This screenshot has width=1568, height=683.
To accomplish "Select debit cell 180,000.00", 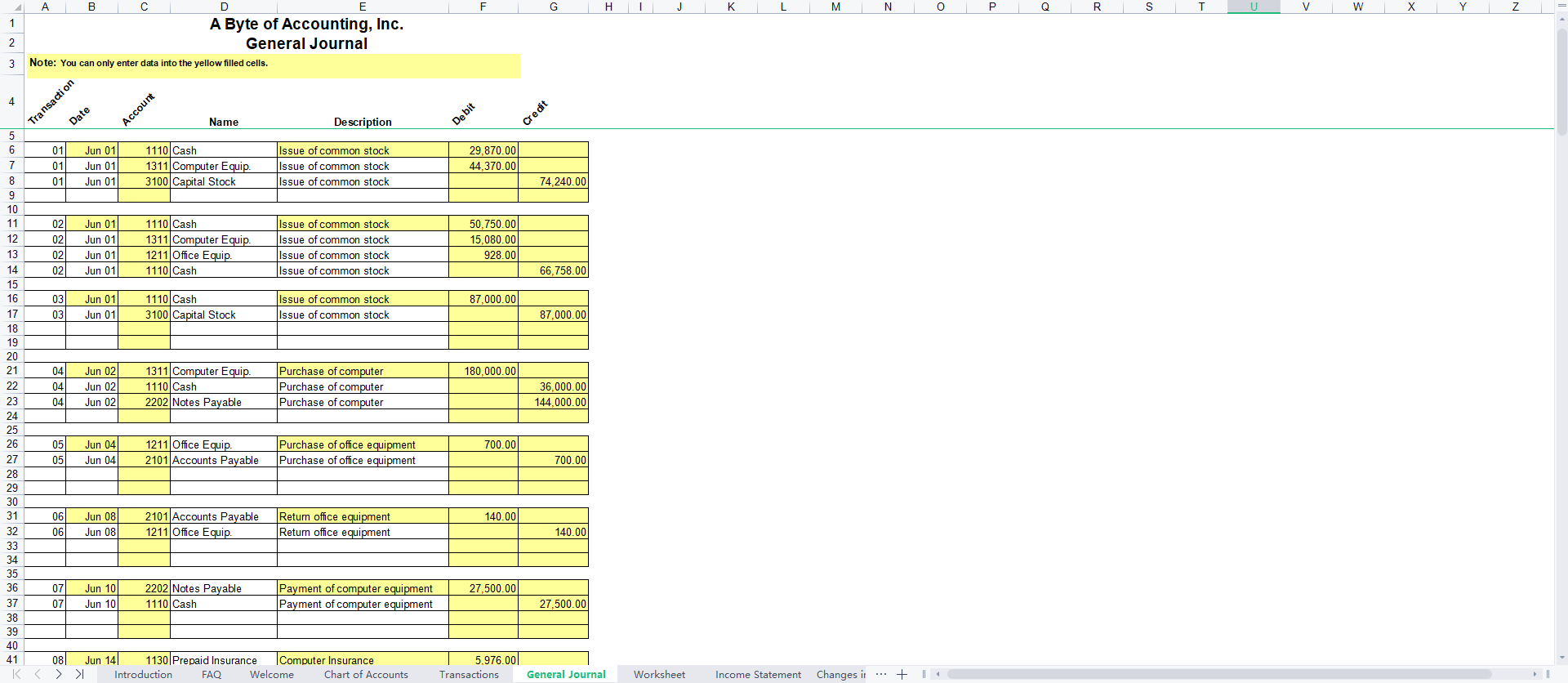I will [483, 371].
